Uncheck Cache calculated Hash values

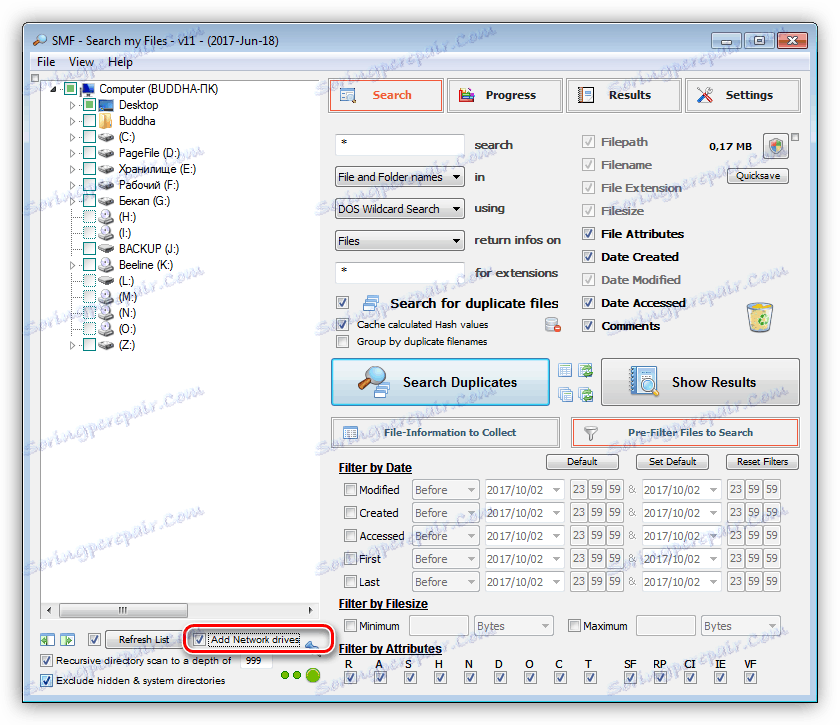342,324
